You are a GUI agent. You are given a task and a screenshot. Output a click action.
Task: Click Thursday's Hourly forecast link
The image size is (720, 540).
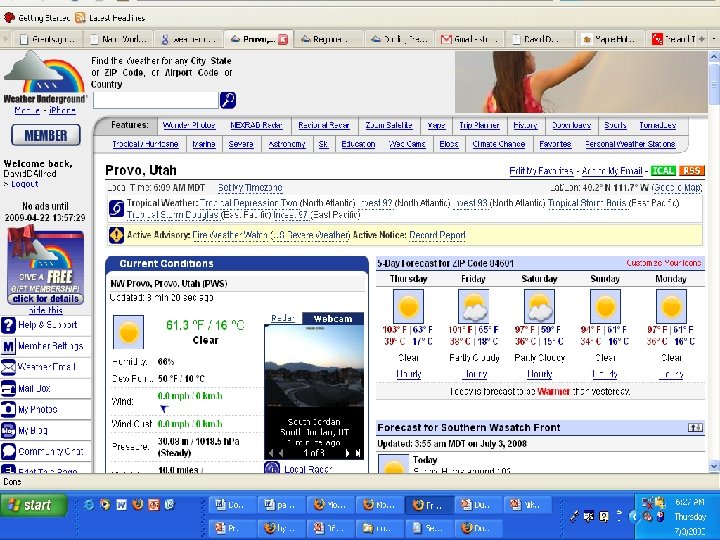click(x=408, y=374)
